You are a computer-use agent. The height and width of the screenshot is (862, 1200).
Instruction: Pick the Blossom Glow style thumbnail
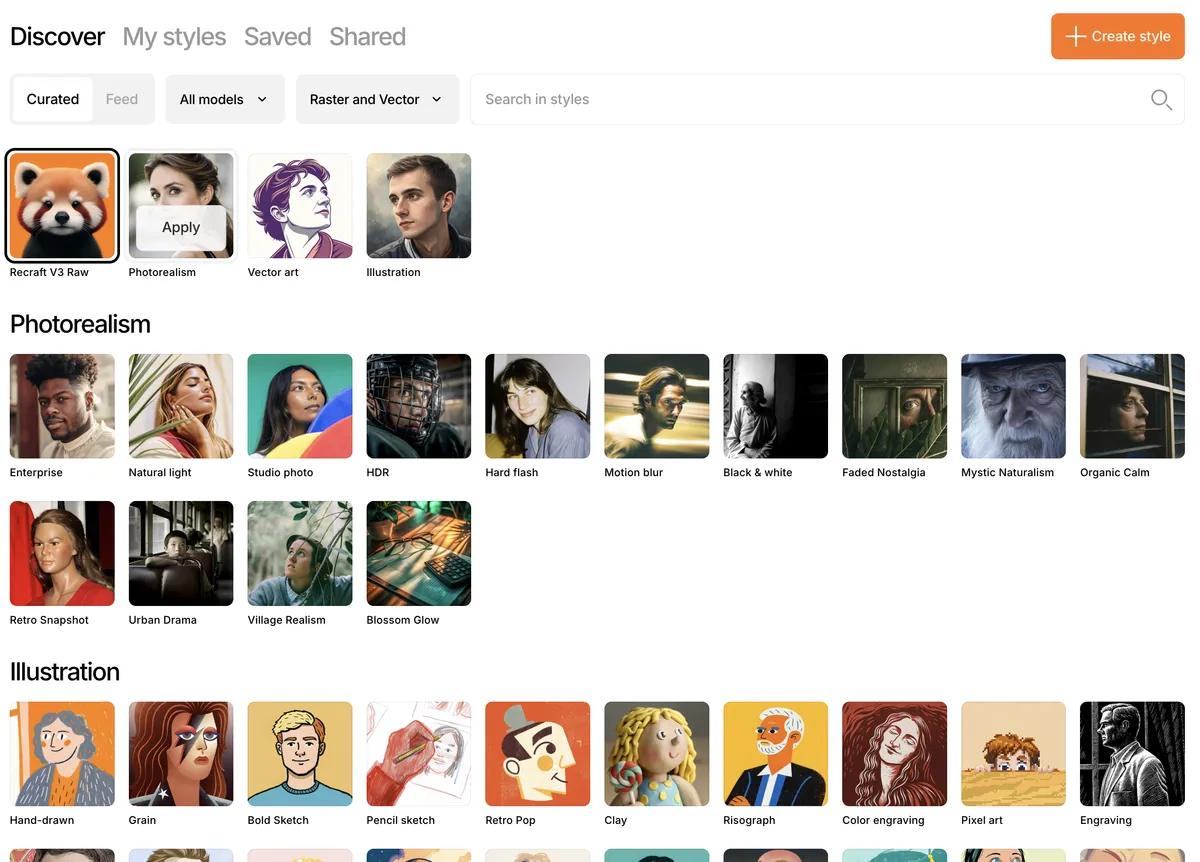tap(419, 553)
